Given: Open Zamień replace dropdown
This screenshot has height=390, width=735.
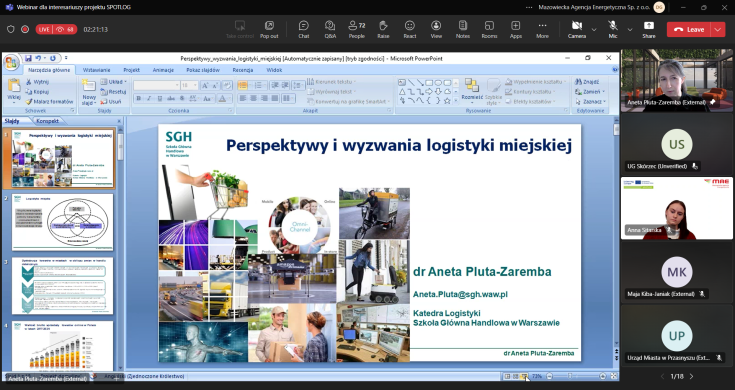Looking at the screenshot, I should click(590, 91).
